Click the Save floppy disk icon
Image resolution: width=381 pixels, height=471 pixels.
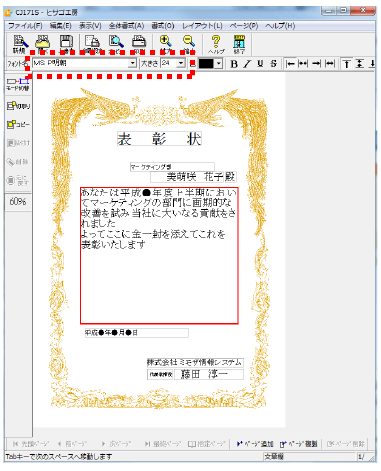[66, 44]
